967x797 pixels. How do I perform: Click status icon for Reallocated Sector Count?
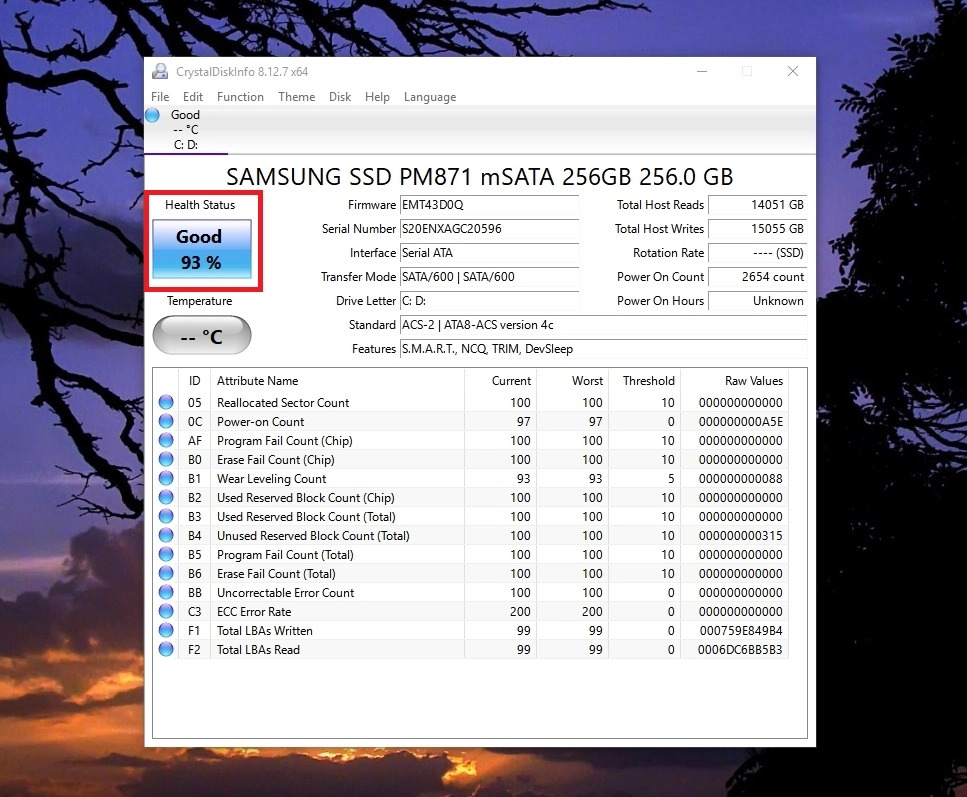tap(166, 402)
